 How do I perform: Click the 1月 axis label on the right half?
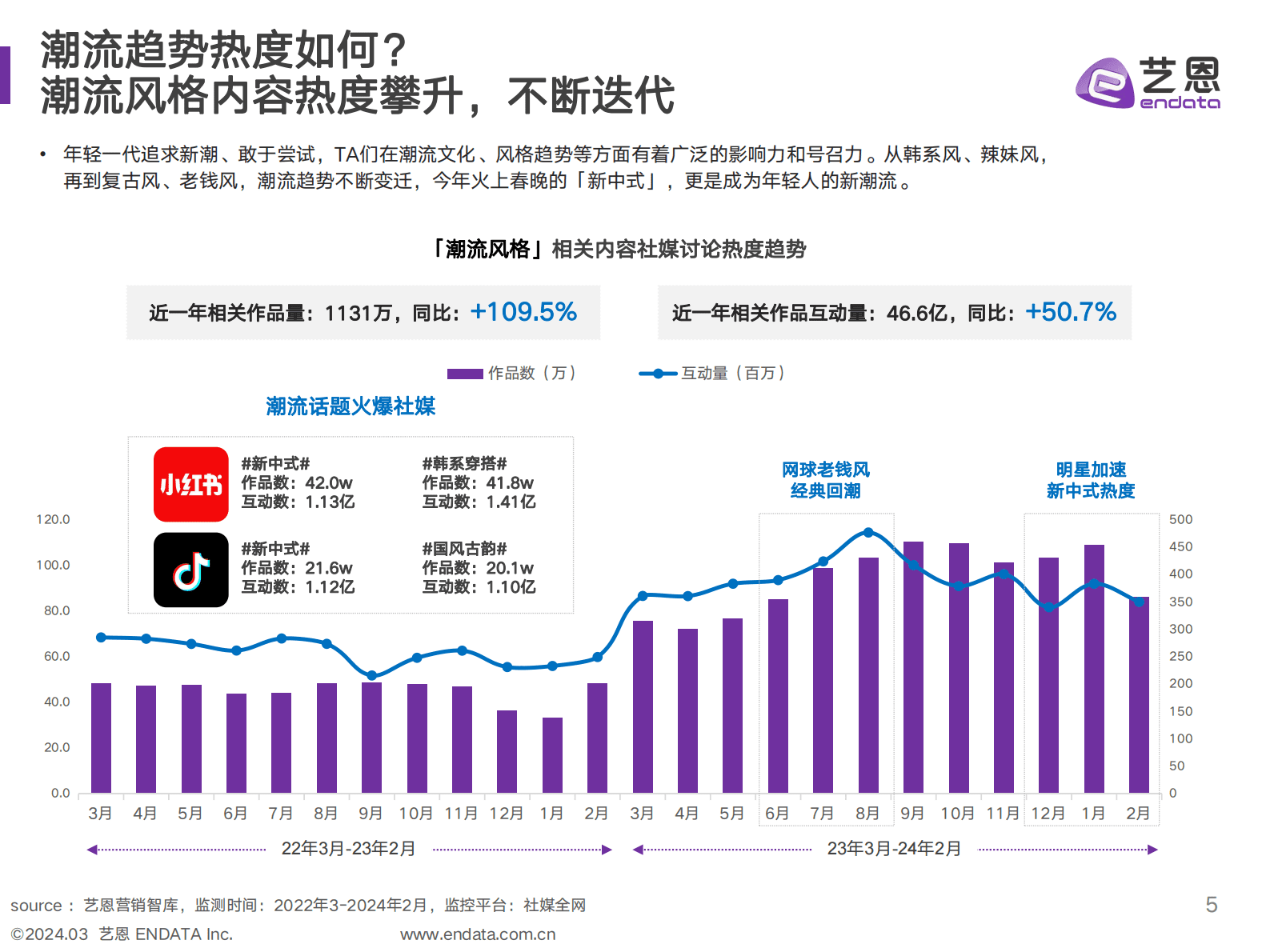point(1093,814)
